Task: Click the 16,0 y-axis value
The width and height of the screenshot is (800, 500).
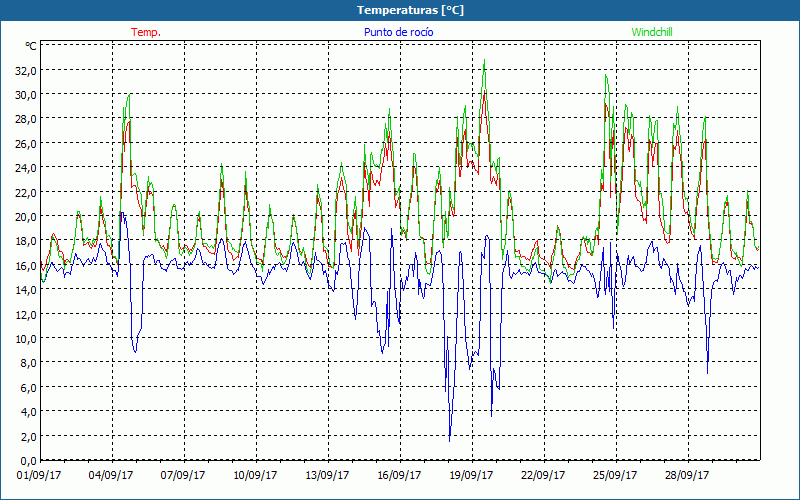Action: point(26,265)
